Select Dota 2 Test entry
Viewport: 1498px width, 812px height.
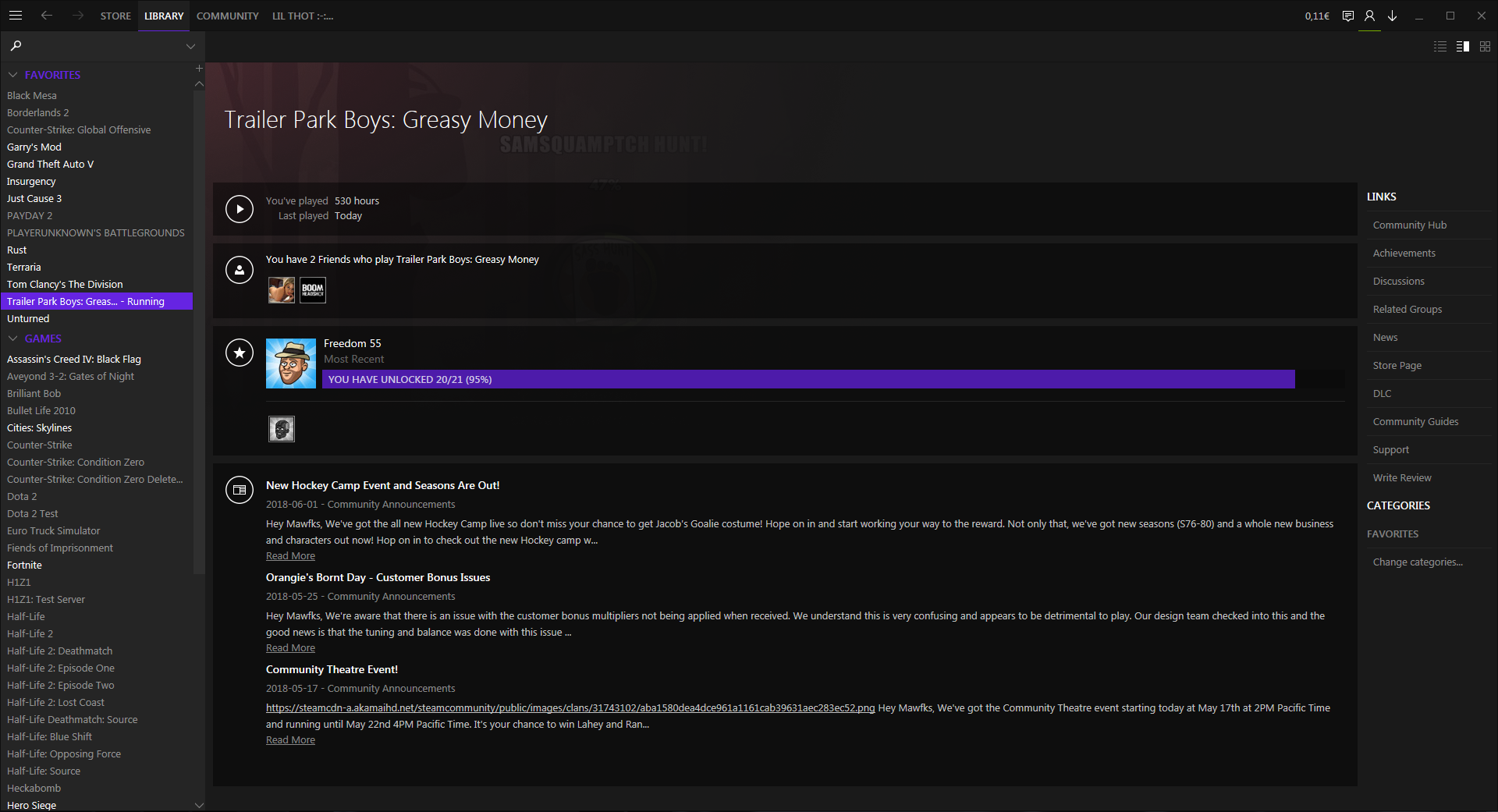pos(97,513)
